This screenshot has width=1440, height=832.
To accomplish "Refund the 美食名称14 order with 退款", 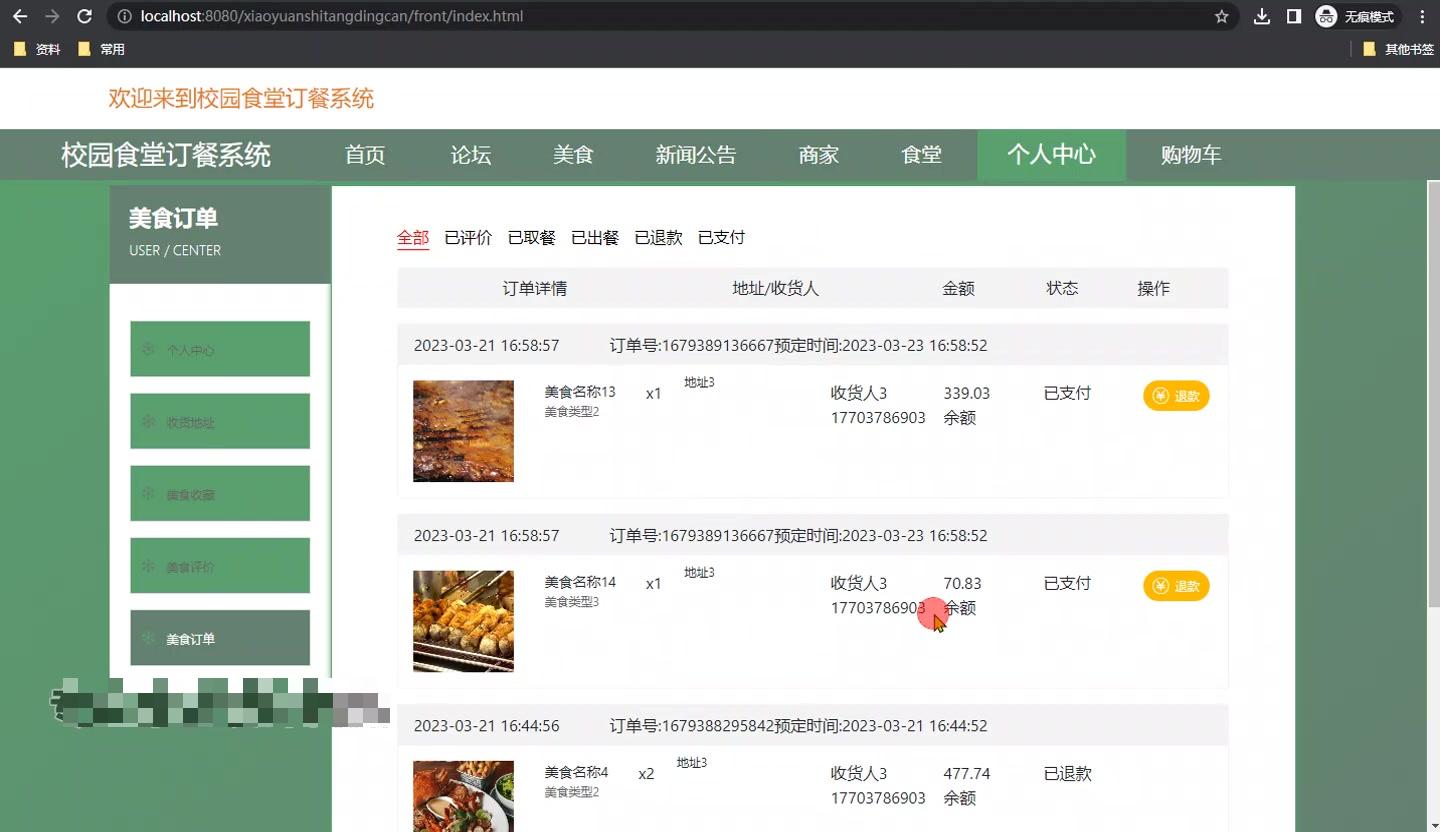I will [x=1176, y=586].
